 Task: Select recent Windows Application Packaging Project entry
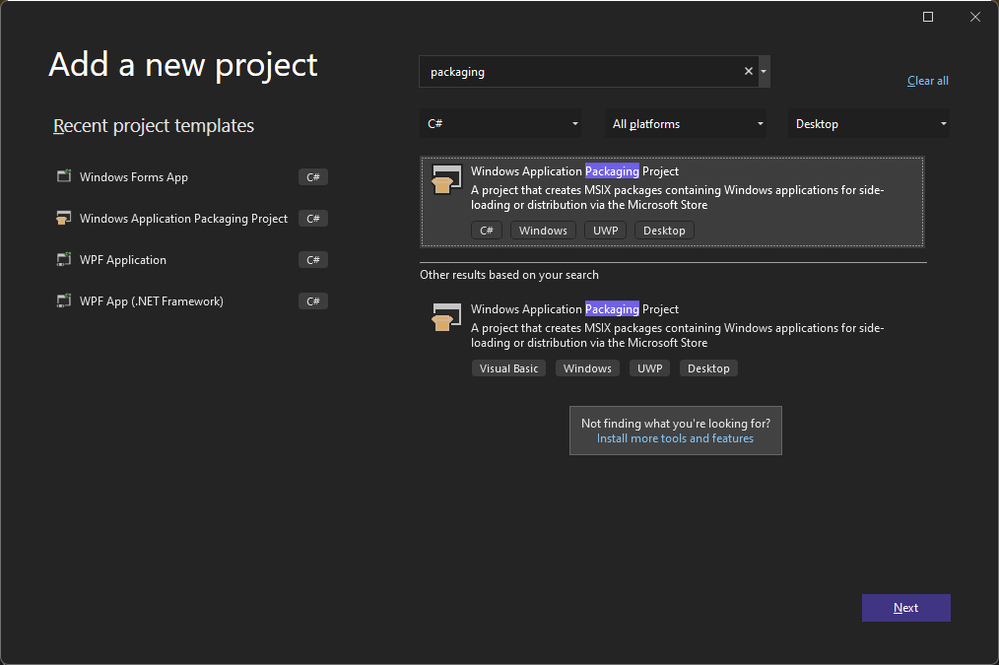pyautogui.click(x=192, y=218)
